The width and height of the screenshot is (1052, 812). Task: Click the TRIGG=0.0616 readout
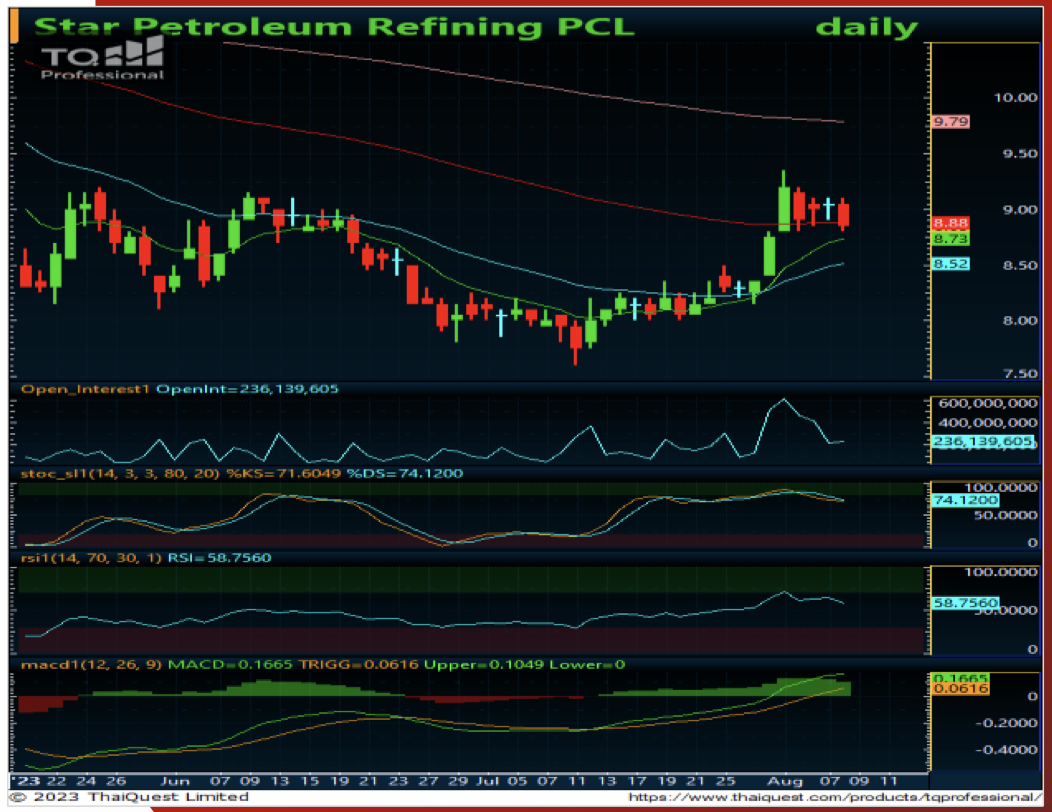coord(358,665)
